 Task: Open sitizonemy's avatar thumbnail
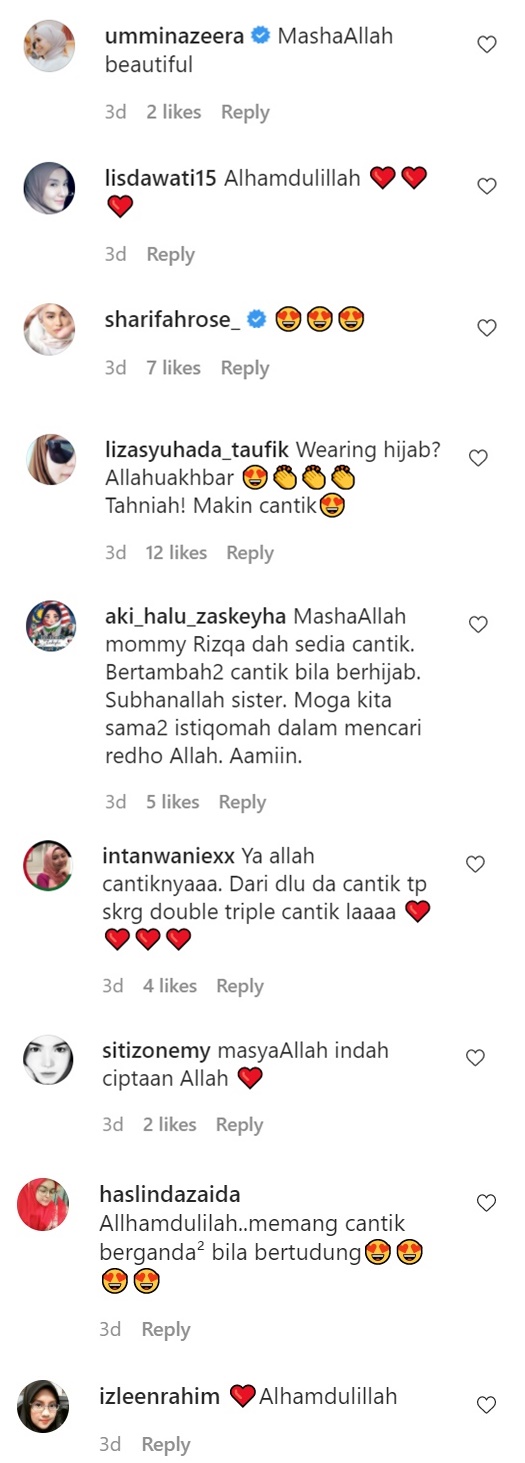point(48,1060)
